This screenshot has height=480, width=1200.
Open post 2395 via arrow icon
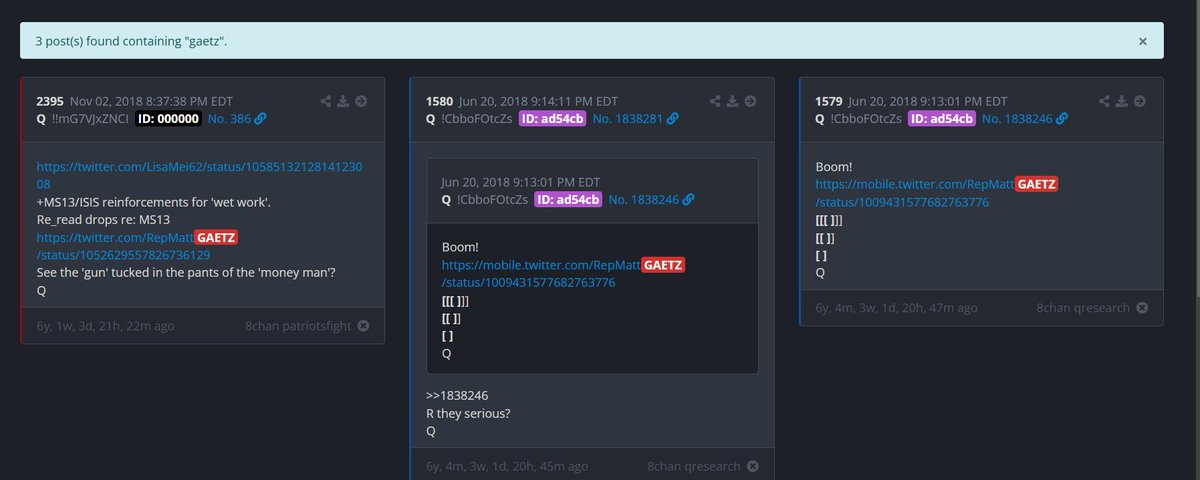pos(361,101)
